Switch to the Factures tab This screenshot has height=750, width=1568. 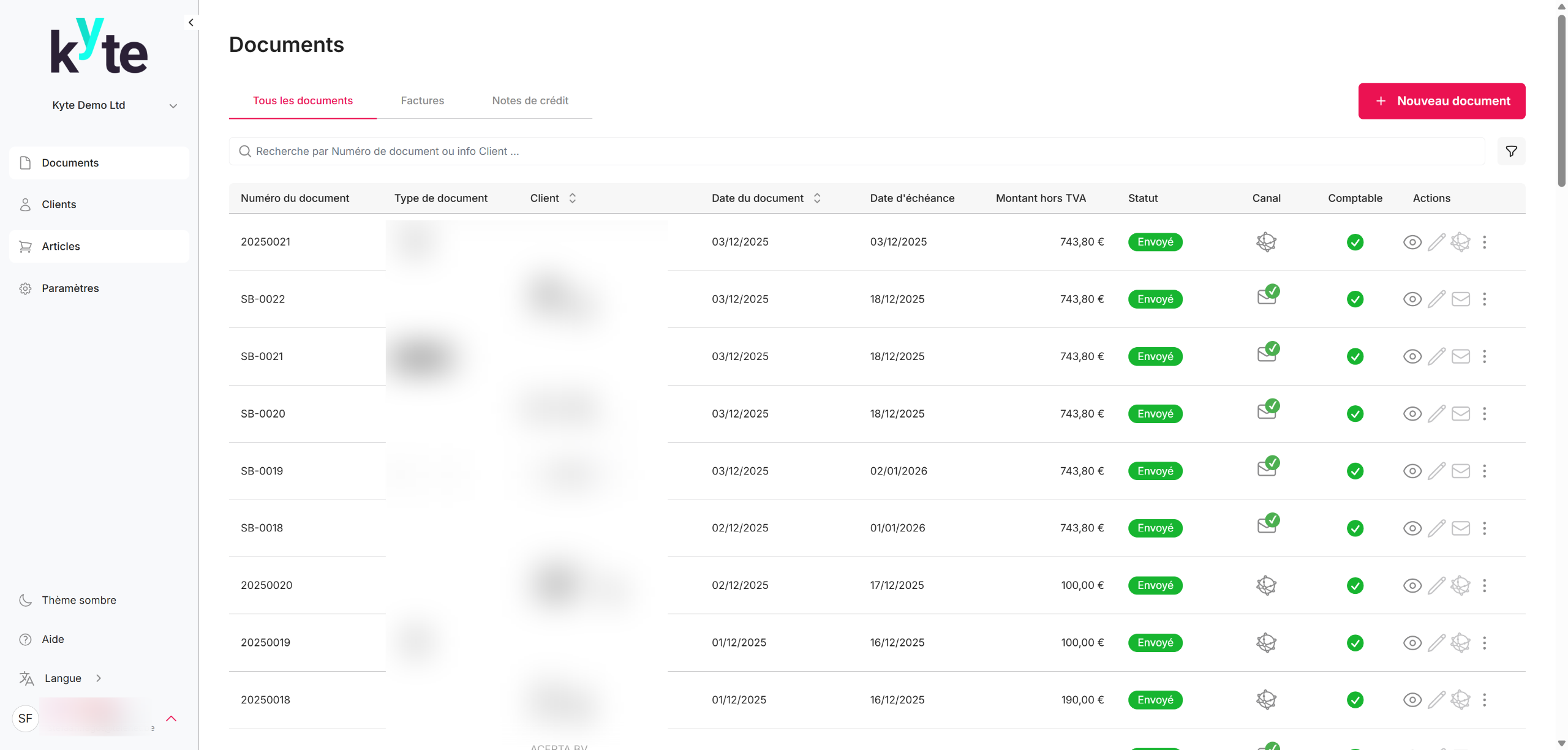tap(422, 100)
